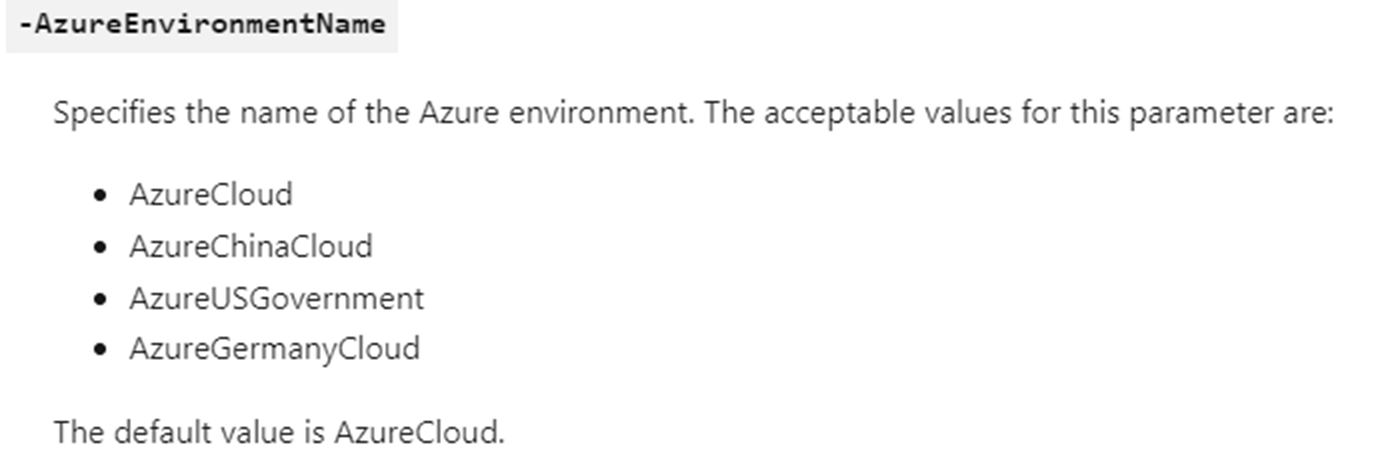Click AzureCloud in the default value sentence
Viewport: 1382px width, 464px height.
tap(419, 433)
